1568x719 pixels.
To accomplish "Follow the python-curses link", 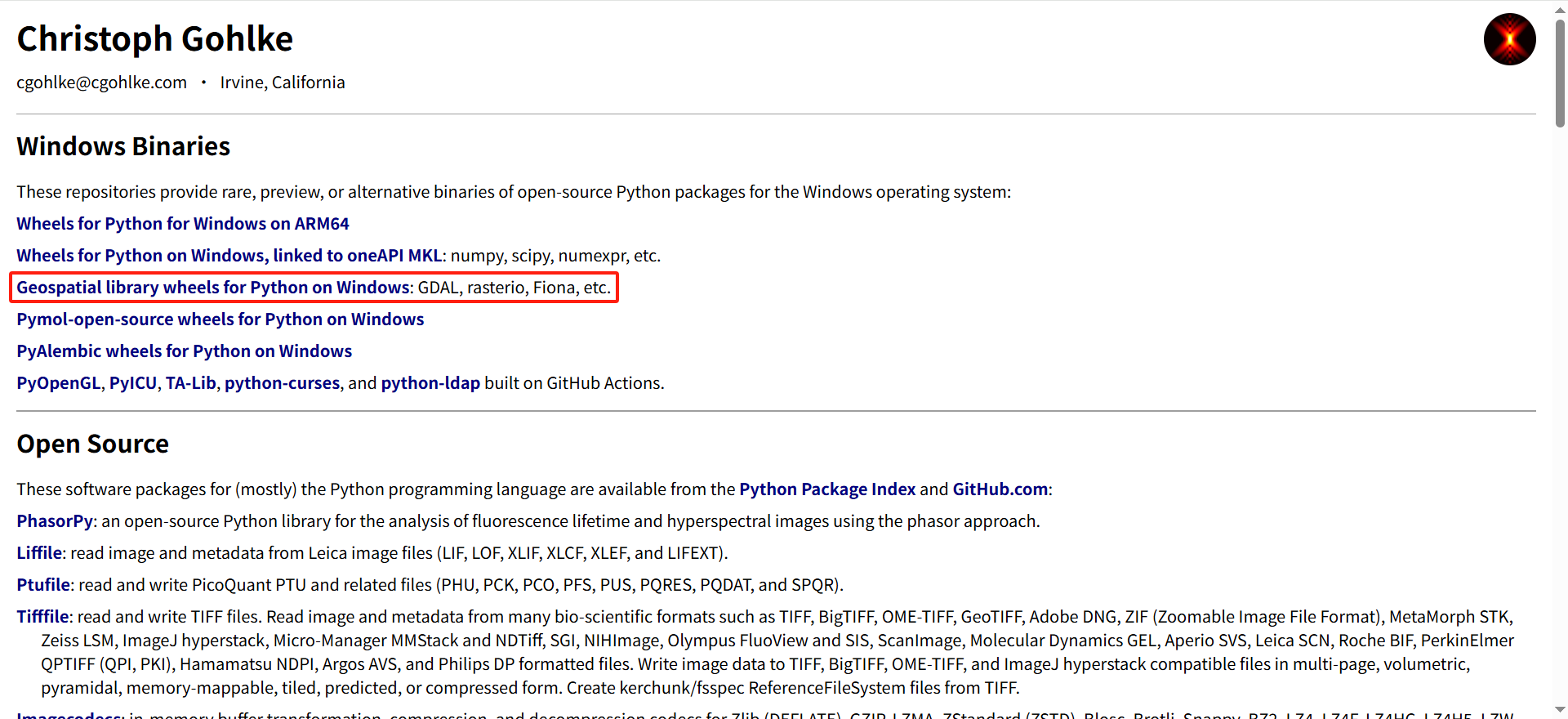I will 283,383.
